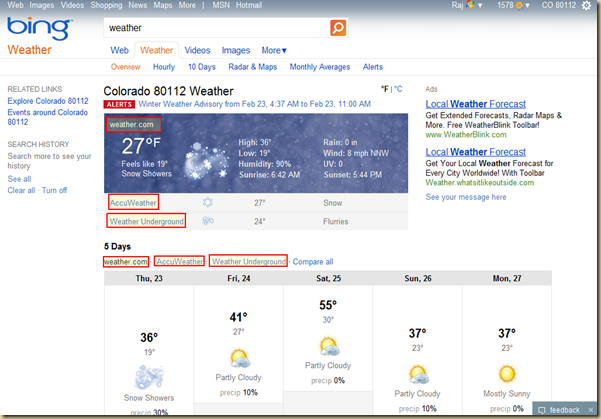Click the top bar Images link
The width and height of the screenshot is (601, 419).
point(42,5)
